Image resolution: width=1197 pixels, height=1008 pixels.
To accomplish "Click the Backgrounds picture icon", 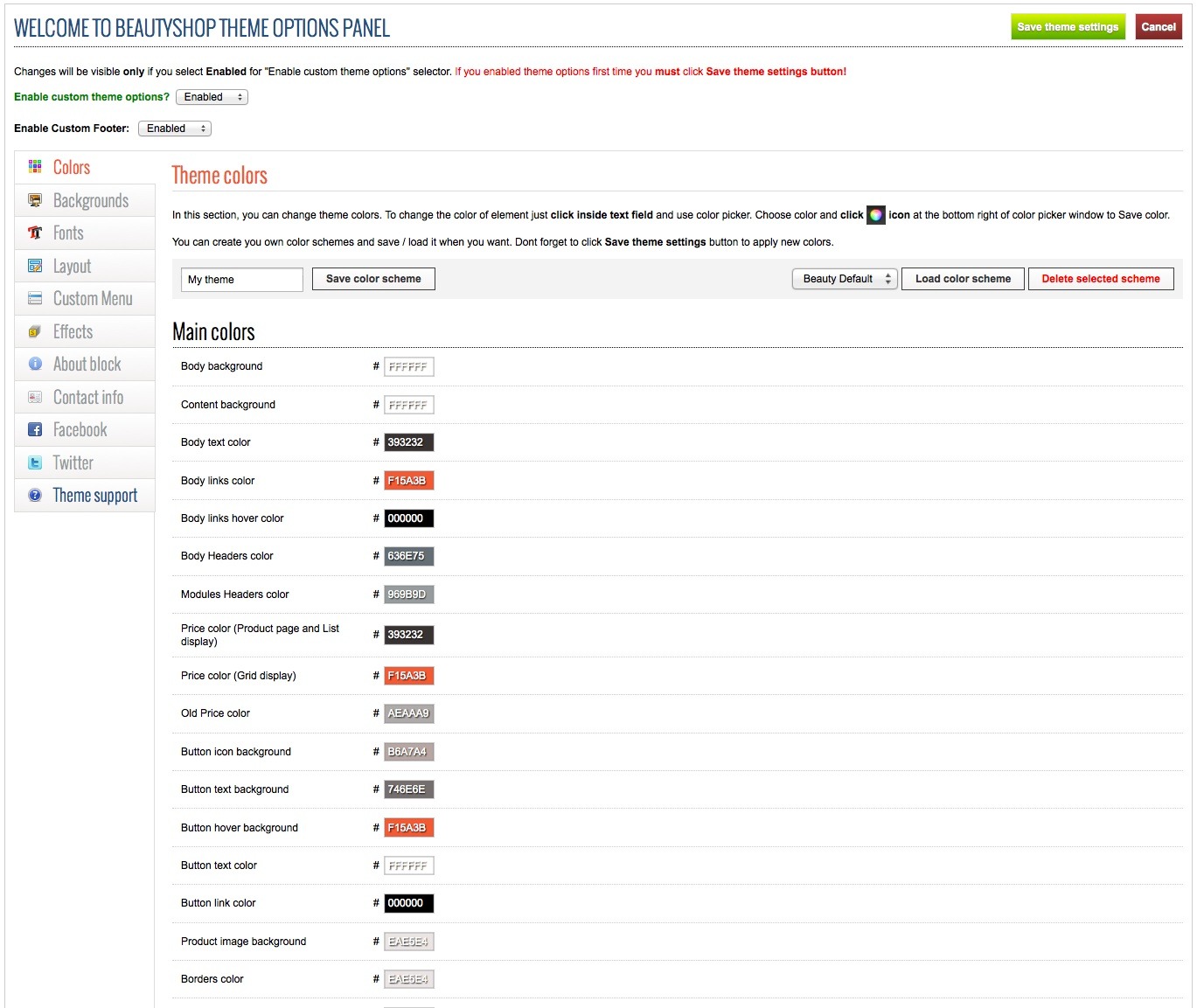I will click(x=35, y=200).
